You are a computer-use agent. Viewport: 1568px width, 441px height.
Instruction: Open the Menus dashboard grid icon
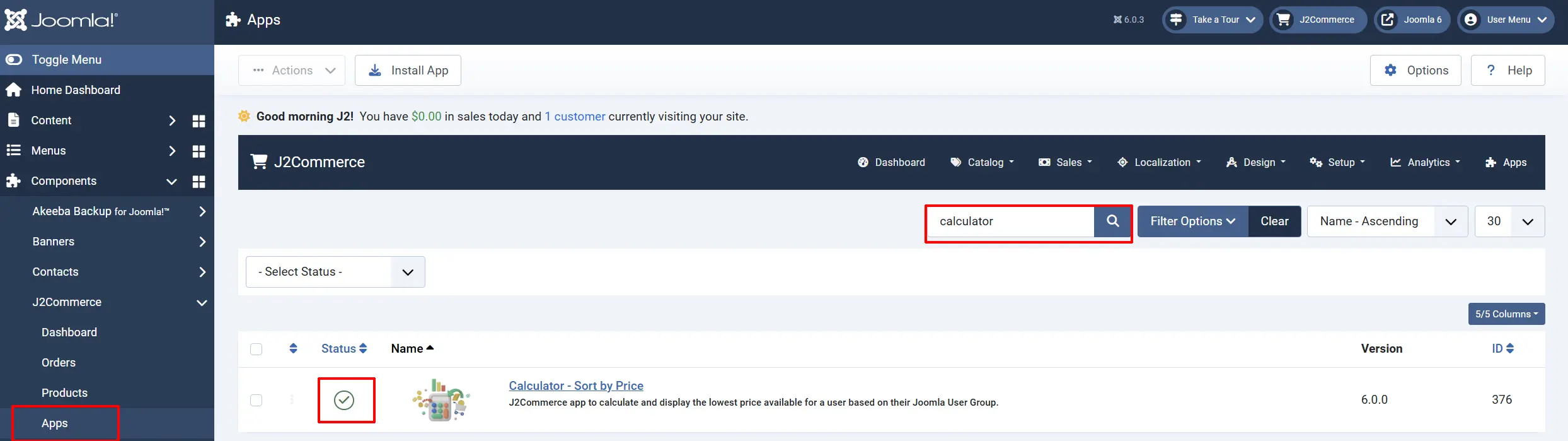pos(199,151)
